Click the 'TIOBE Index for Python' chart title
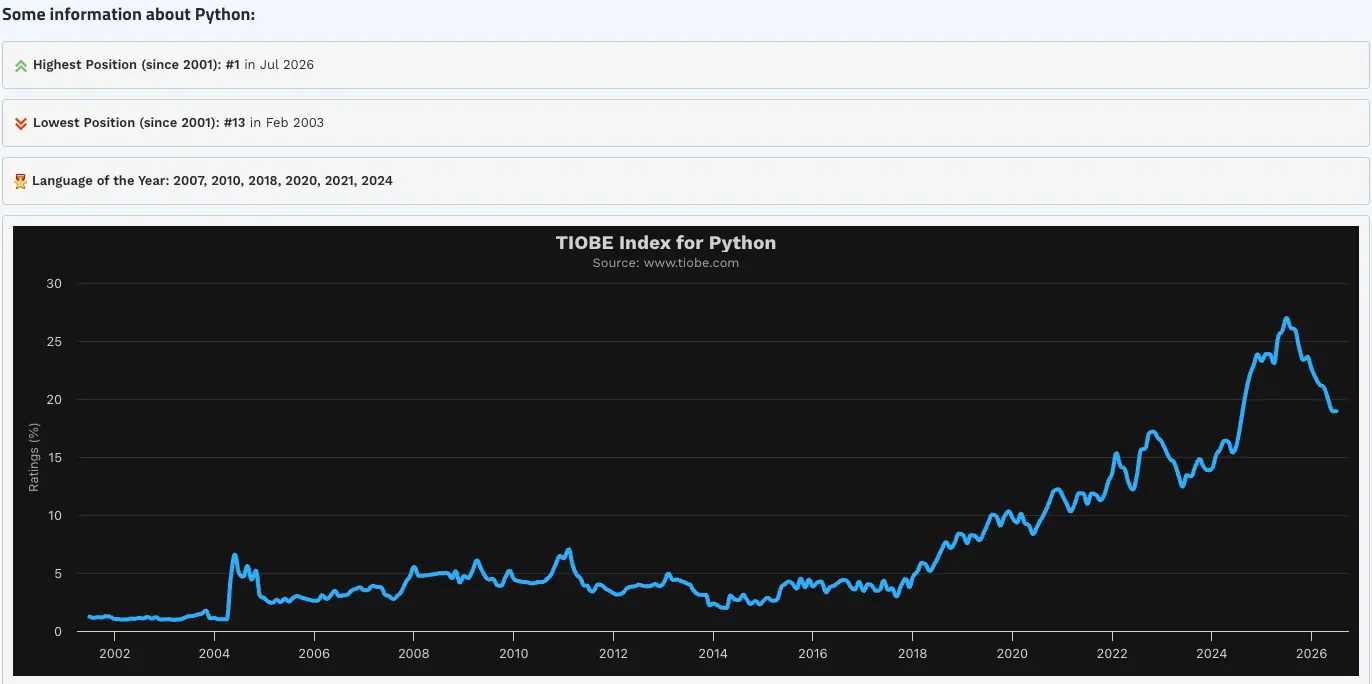The height and width of the screenshot is (684, 1372). (666, 243)
